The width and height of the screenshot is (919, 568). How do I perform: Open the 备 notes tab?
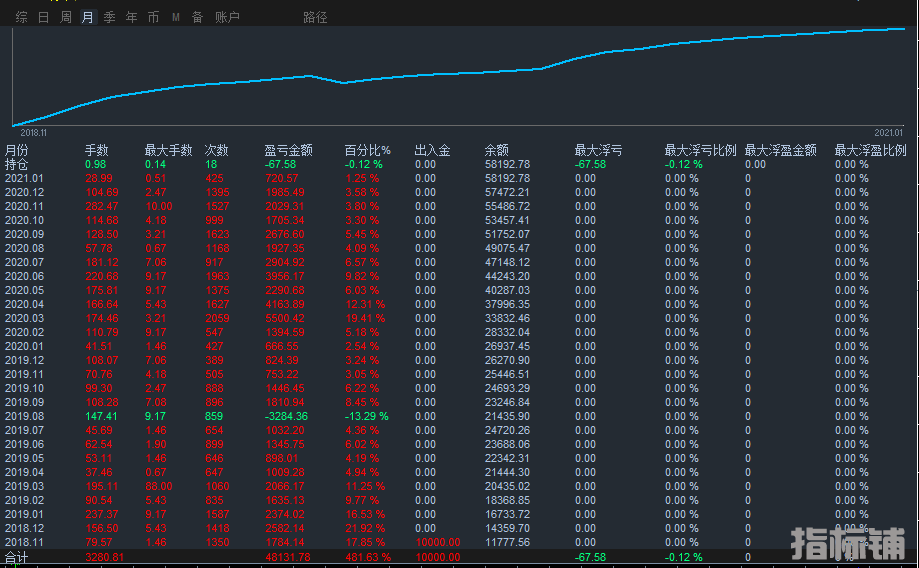[198, 18]
